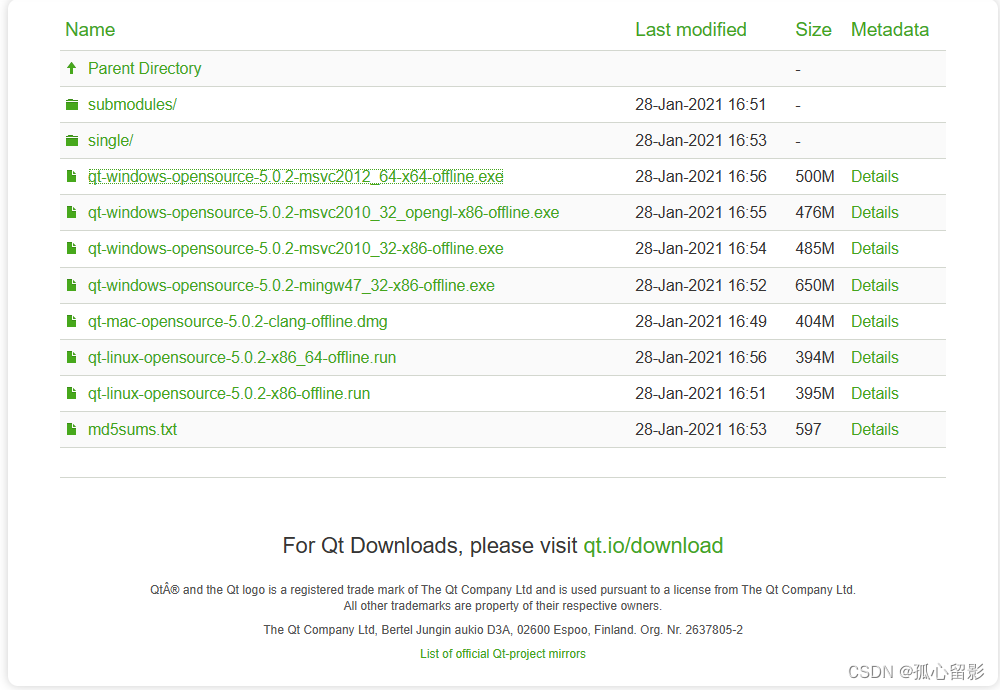Click file icon beside linux x86_64 run file

tap(71, 357)
